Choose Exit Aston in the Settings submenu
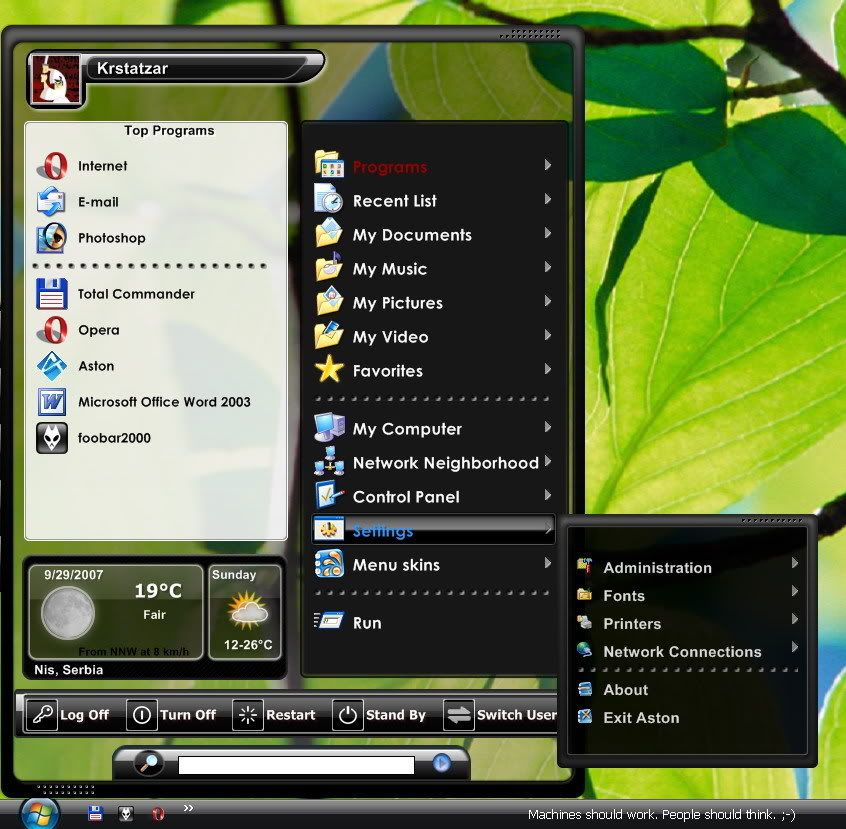 [x=687, y=717]
